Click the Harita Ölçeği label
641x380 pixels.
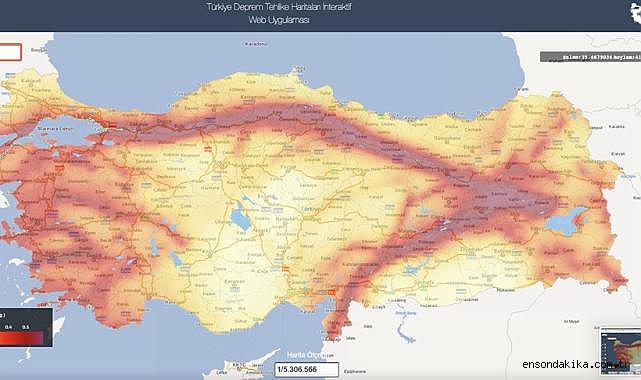point(306,355)
